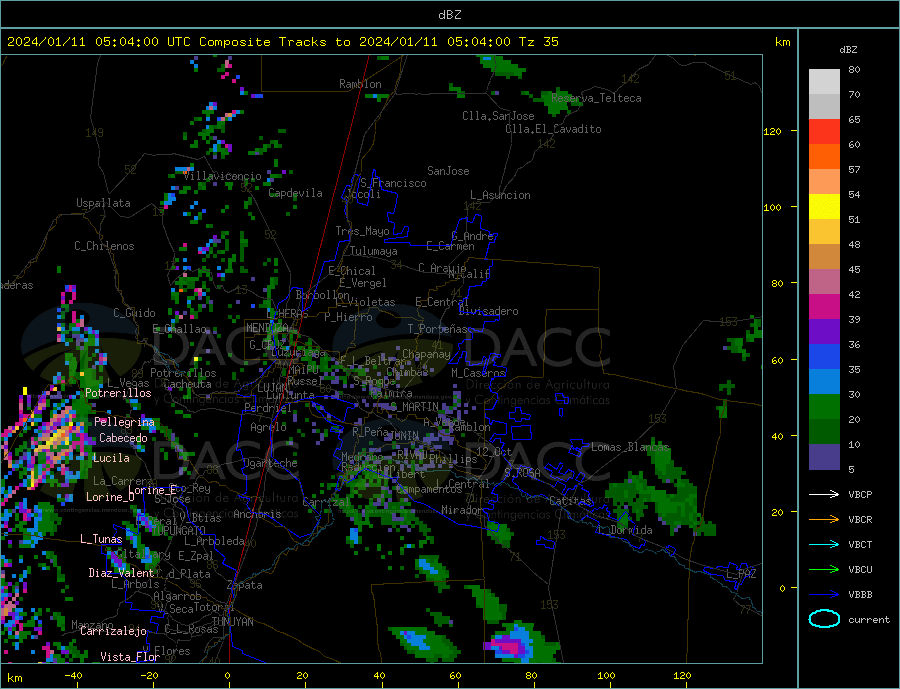Click the orange VBCR arrow in the legend

tap(824, 519)
